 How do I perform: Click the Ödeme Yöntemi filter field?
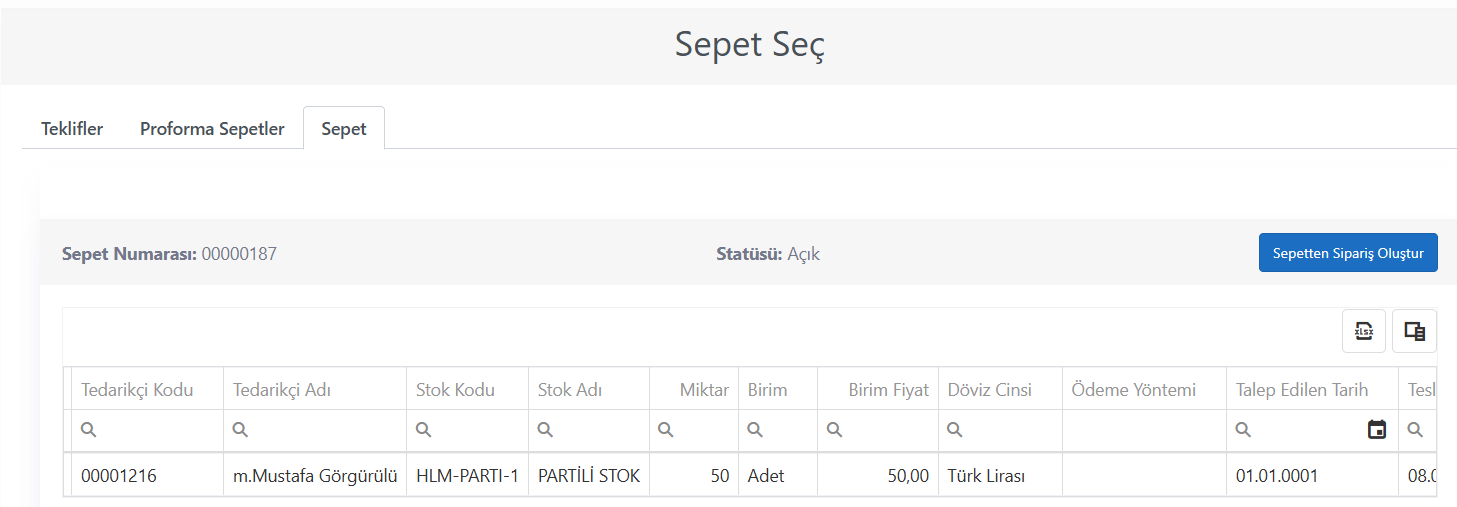pyautogui.click(x=1144, y=430)
